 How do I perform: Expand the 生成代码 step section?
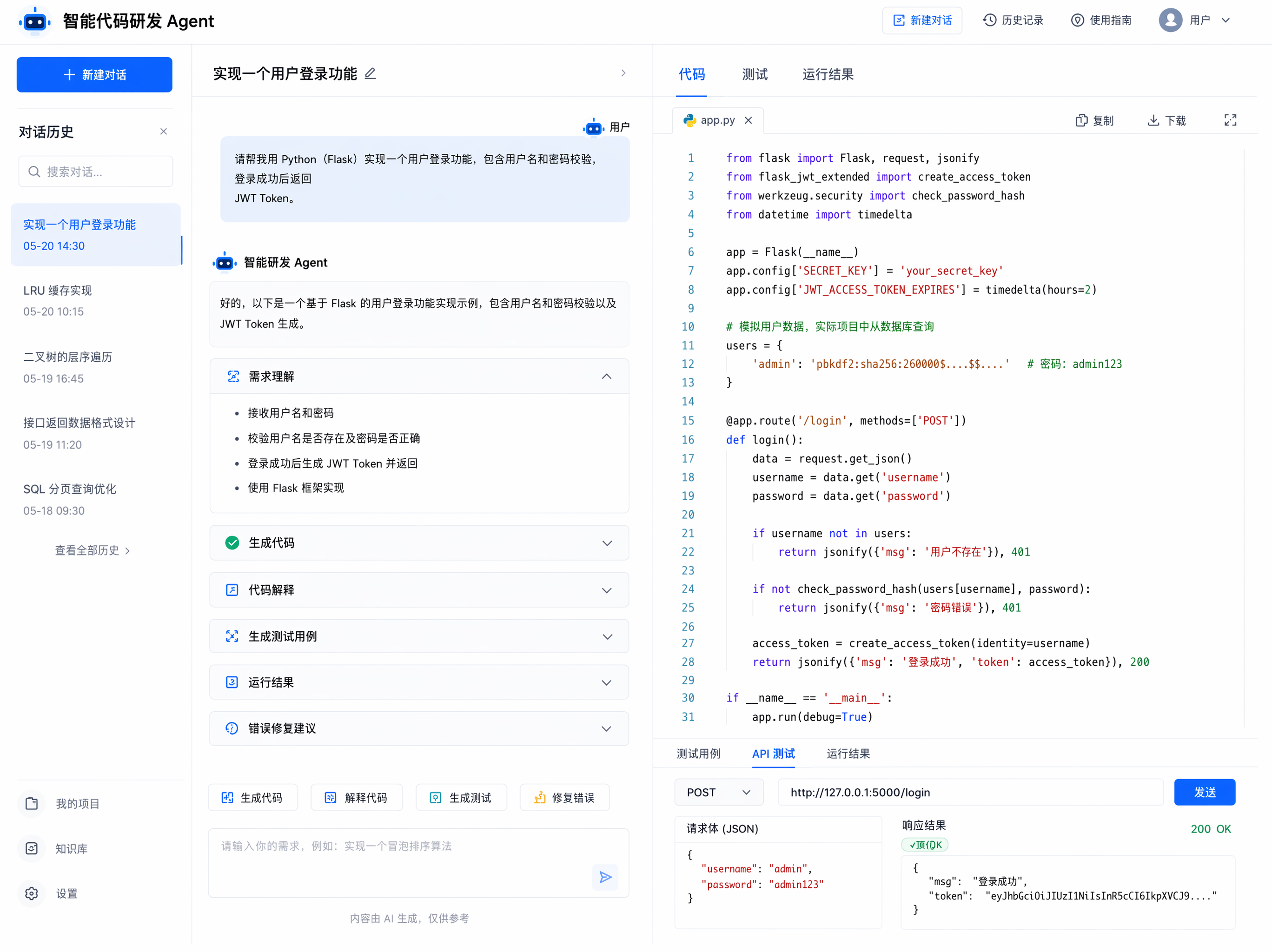coord(419,542)
